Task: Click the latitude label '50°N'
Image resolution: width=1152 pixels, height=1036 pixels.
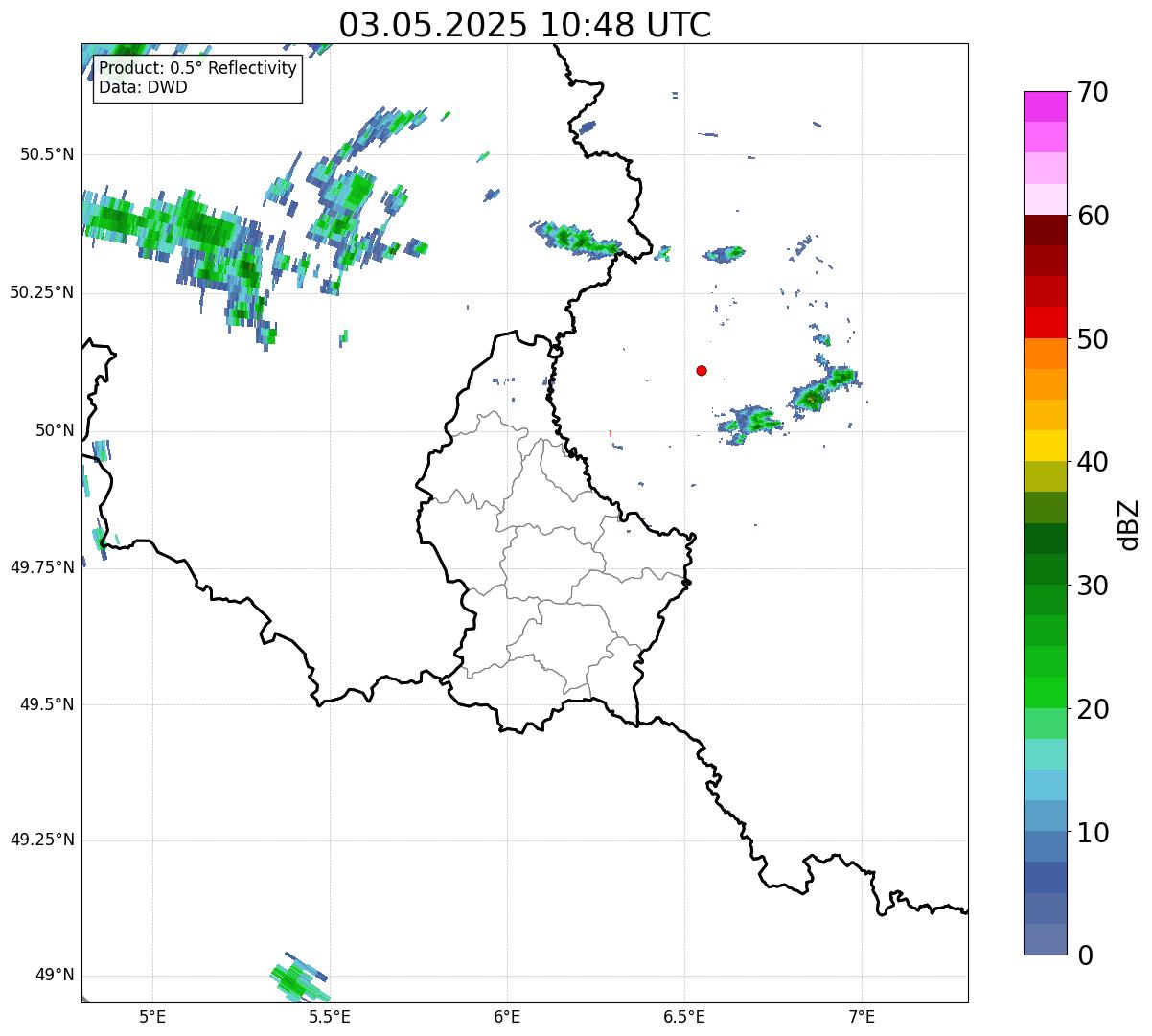Action: [55, 430]
